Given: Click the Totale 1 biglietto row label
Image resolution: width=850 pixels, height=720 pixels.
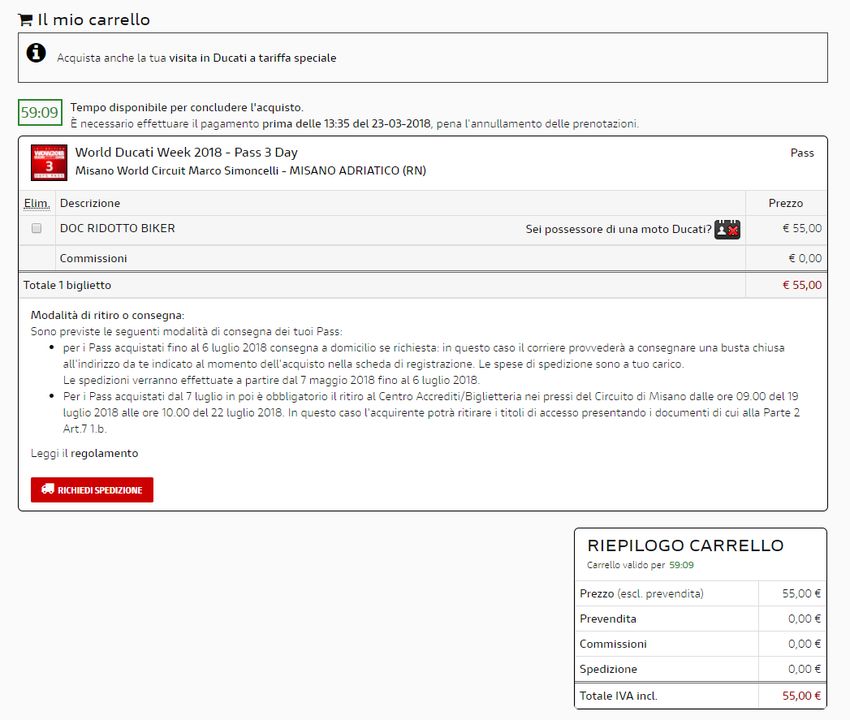Looking at the screenshot, I should point(67,285).
